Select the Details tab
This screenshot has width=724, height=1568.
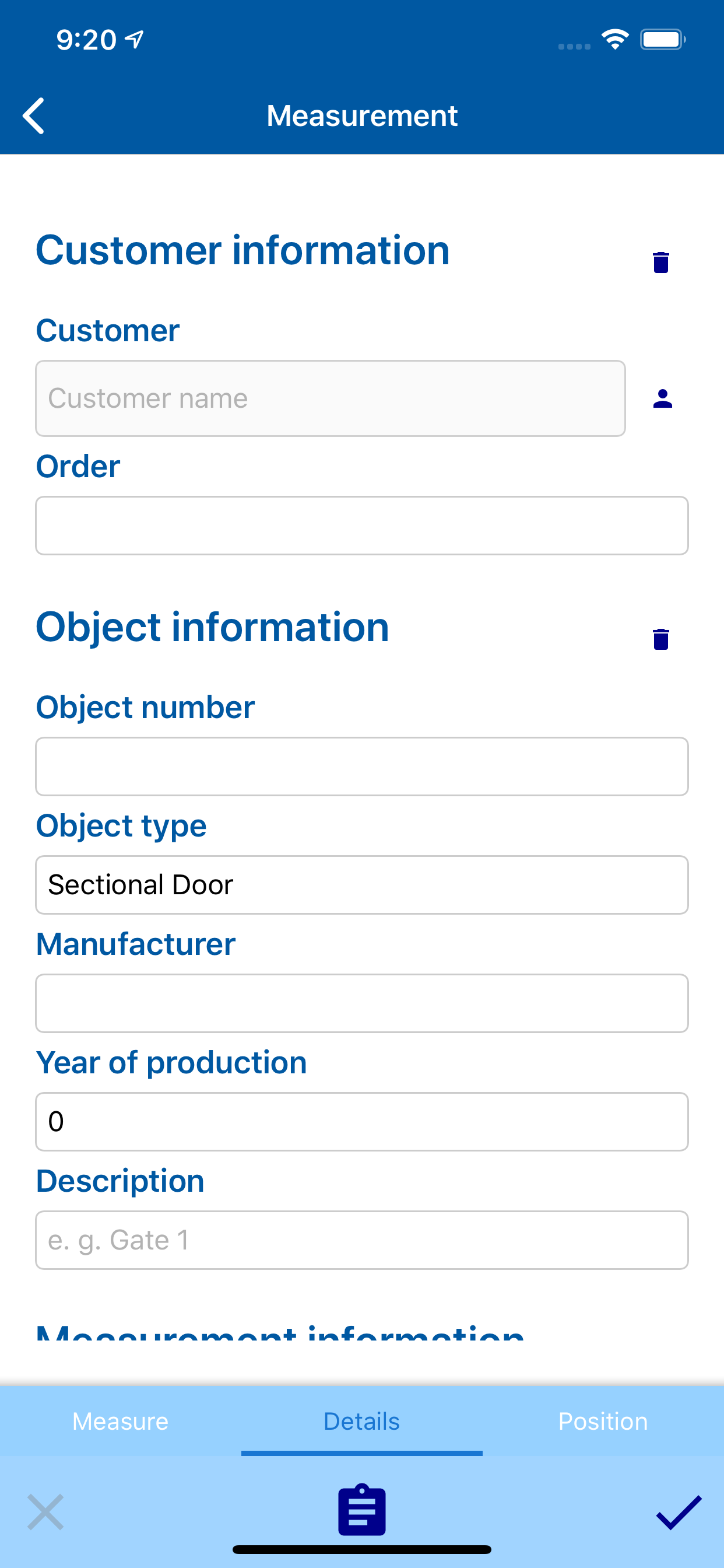pos(362,1422)
